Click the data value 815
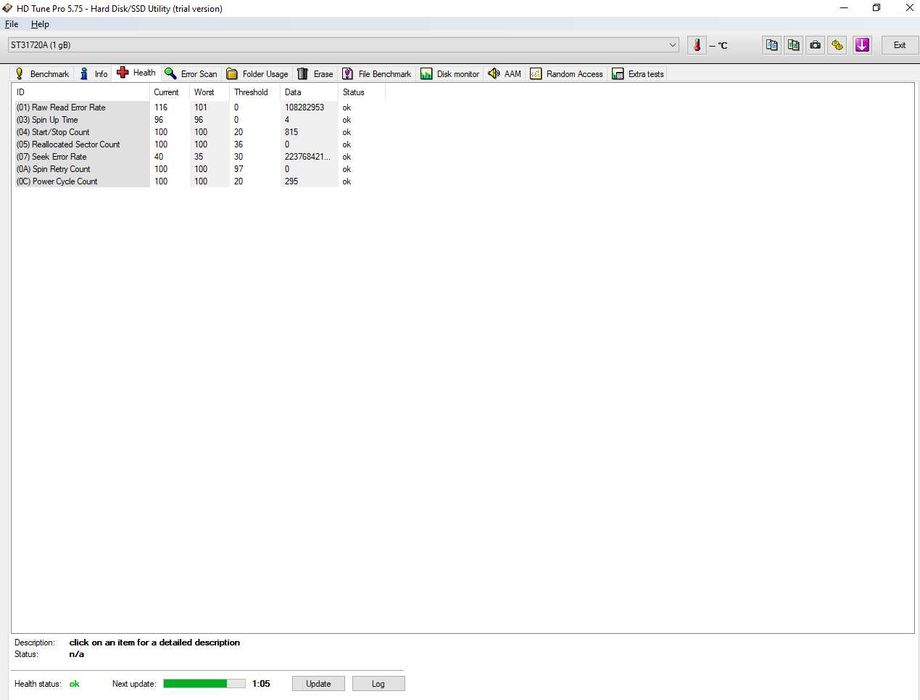 pos(292,132)
